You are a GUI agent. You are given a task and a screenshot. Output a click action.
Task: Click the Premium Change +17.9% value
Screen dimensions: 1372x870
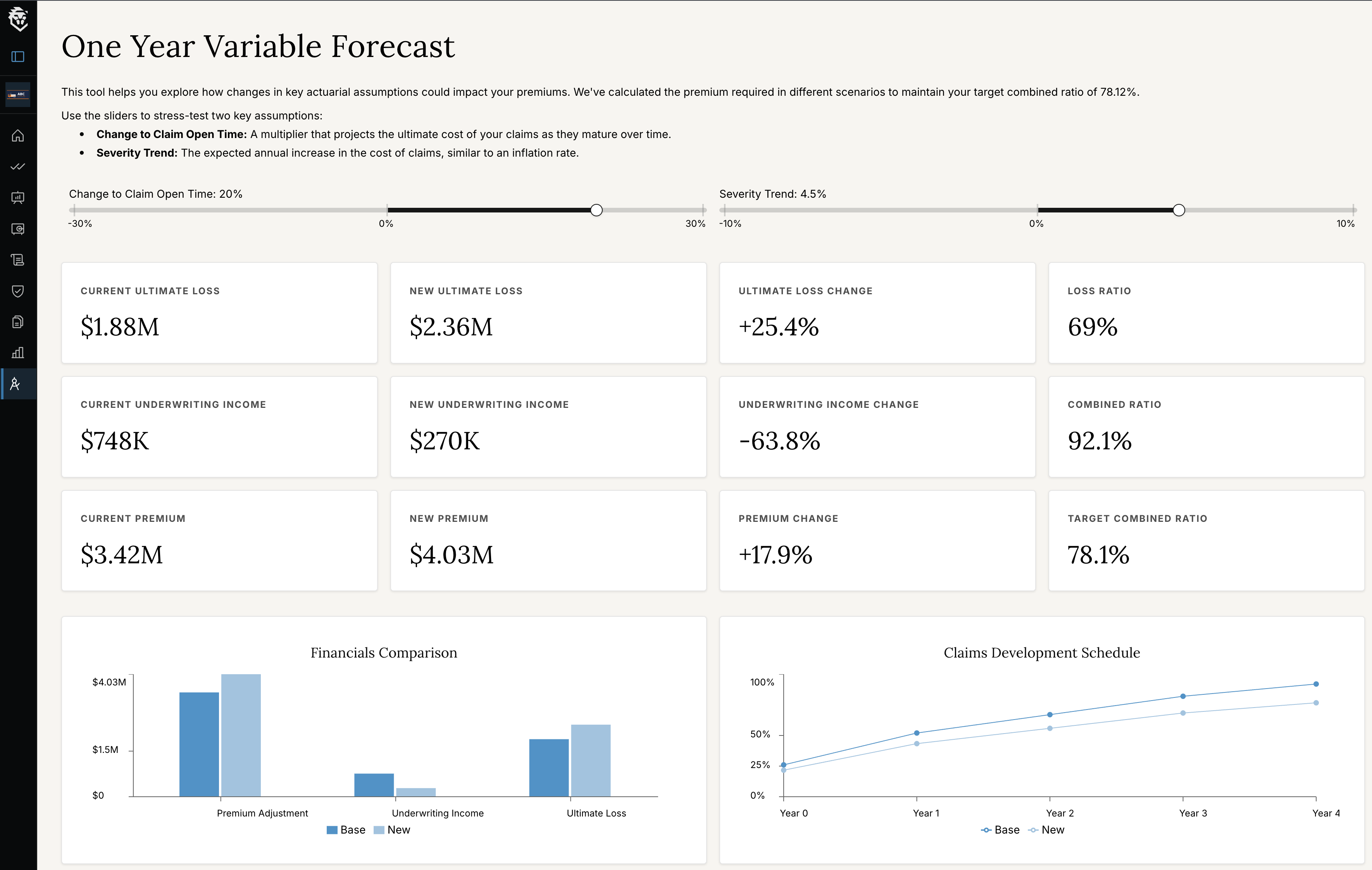coord(775,555)
